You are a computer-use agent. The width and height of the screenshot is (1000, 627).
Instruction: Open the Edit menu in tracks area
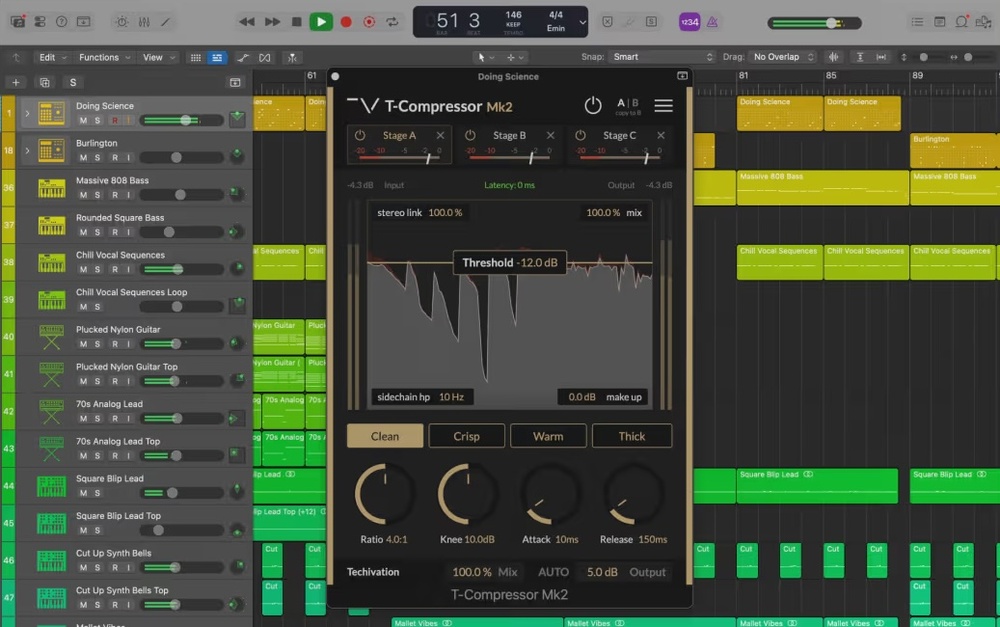[51, 57]
